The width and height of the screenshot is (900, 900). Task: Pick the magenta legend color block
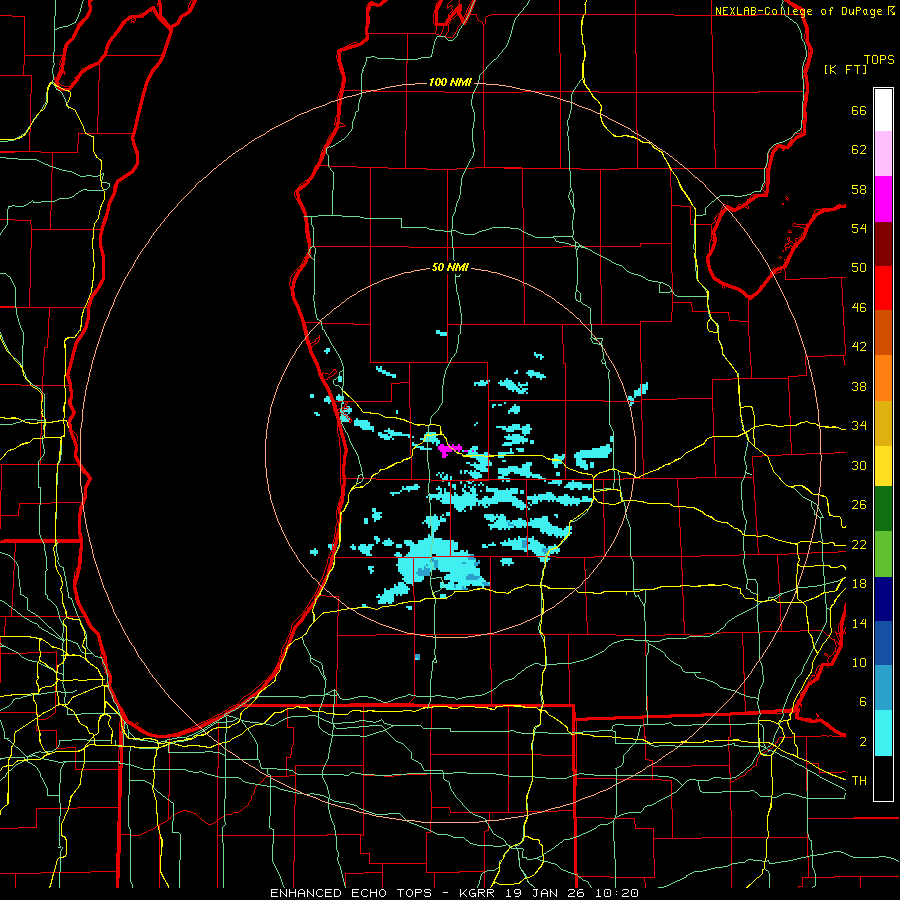click(x=883, y=199)
